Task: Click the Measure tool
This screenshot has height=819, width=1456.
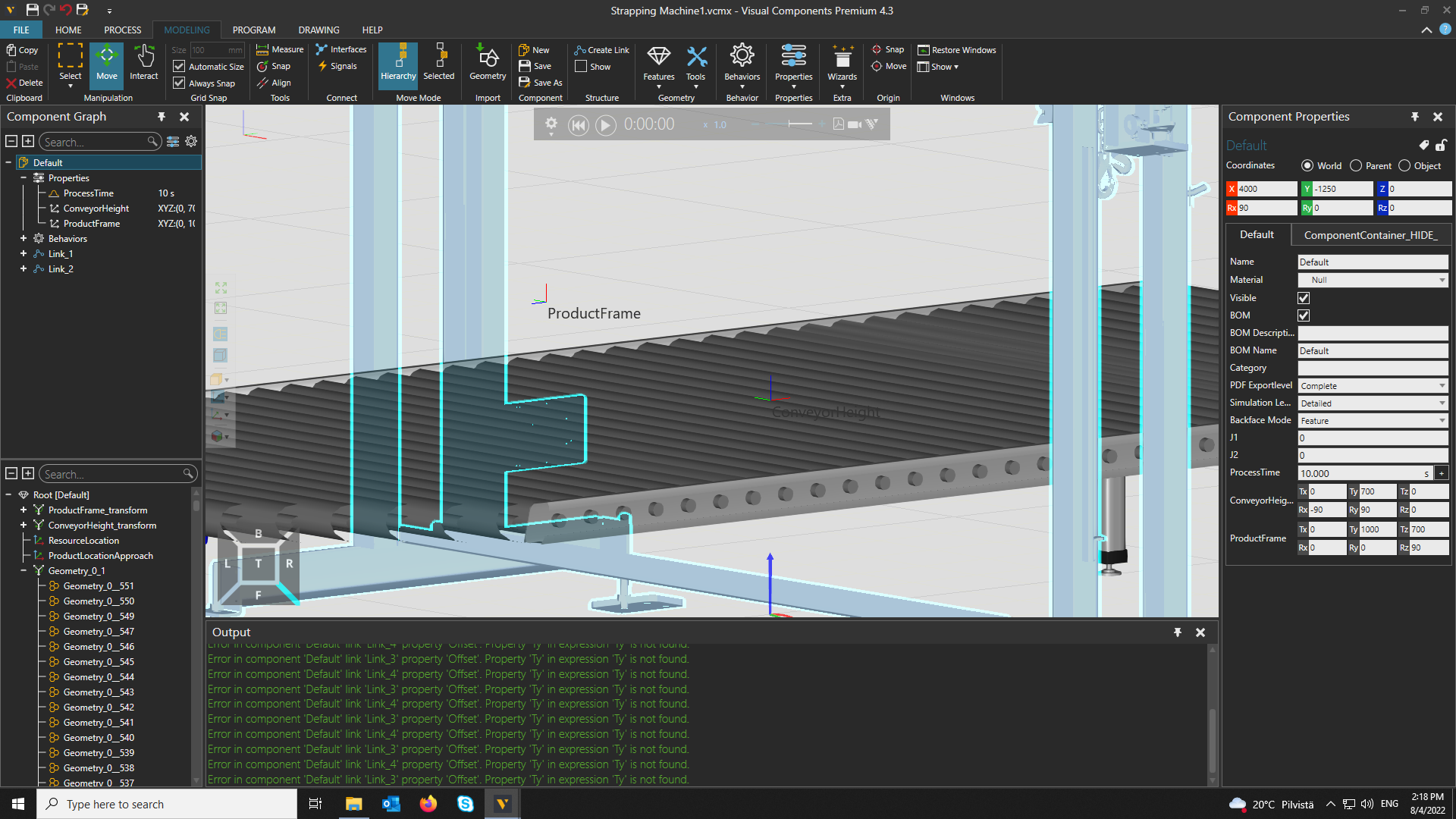Action: [x=280, y=49]
